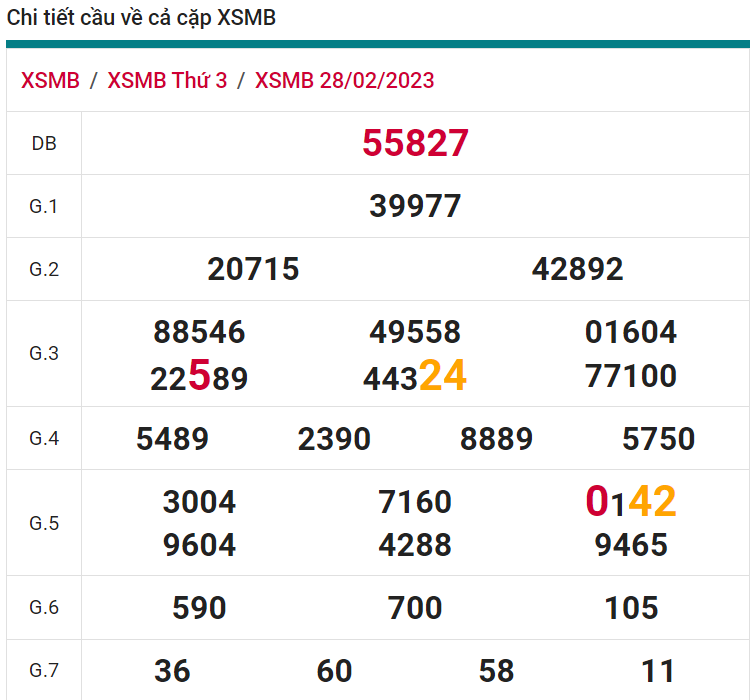Select the G.7 number 58
754x700 pixels.
(x=496, y=671)
